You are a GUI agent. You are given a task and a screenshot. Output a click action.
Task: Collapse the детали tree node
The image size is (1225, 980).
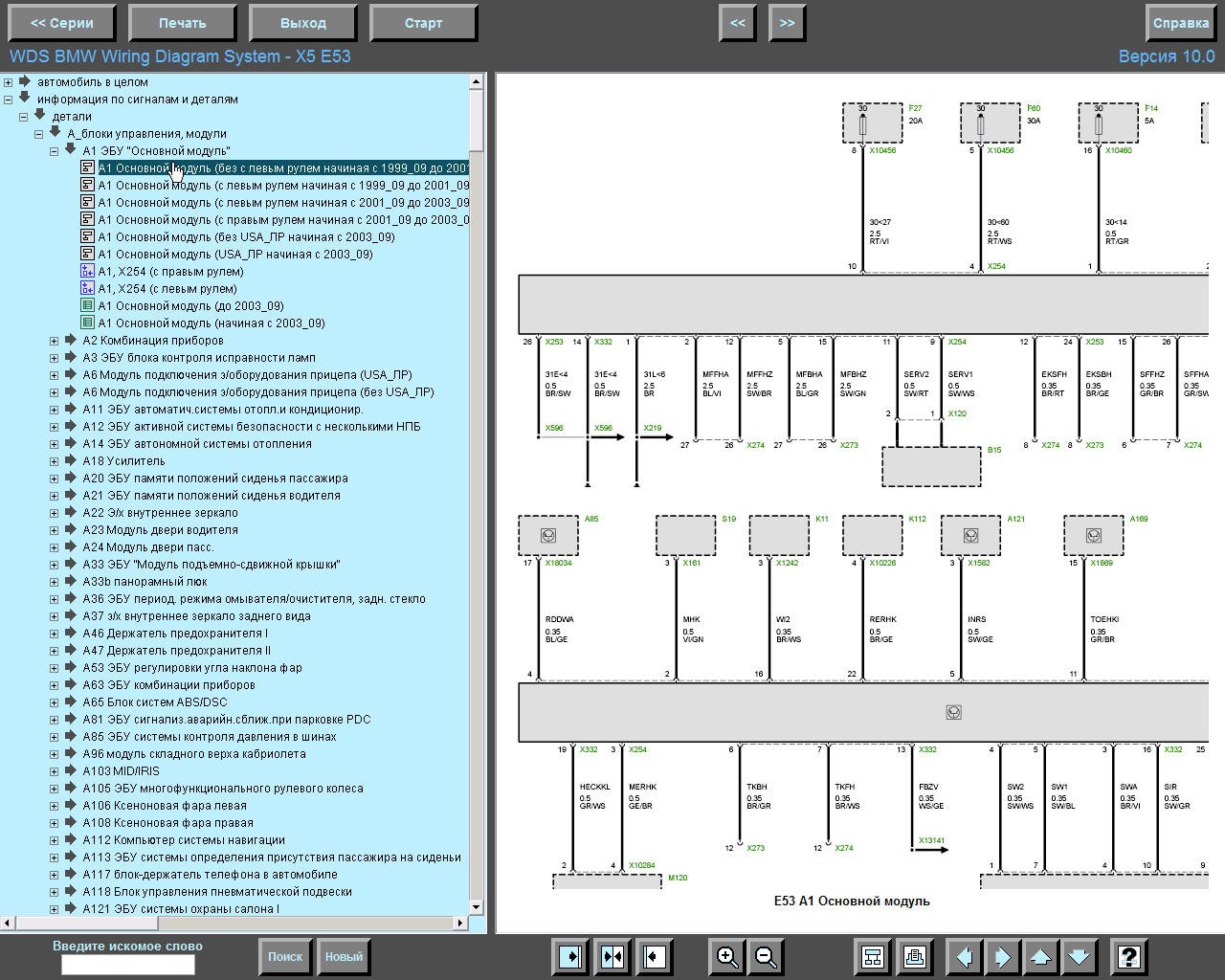click(x=24, y=117)
